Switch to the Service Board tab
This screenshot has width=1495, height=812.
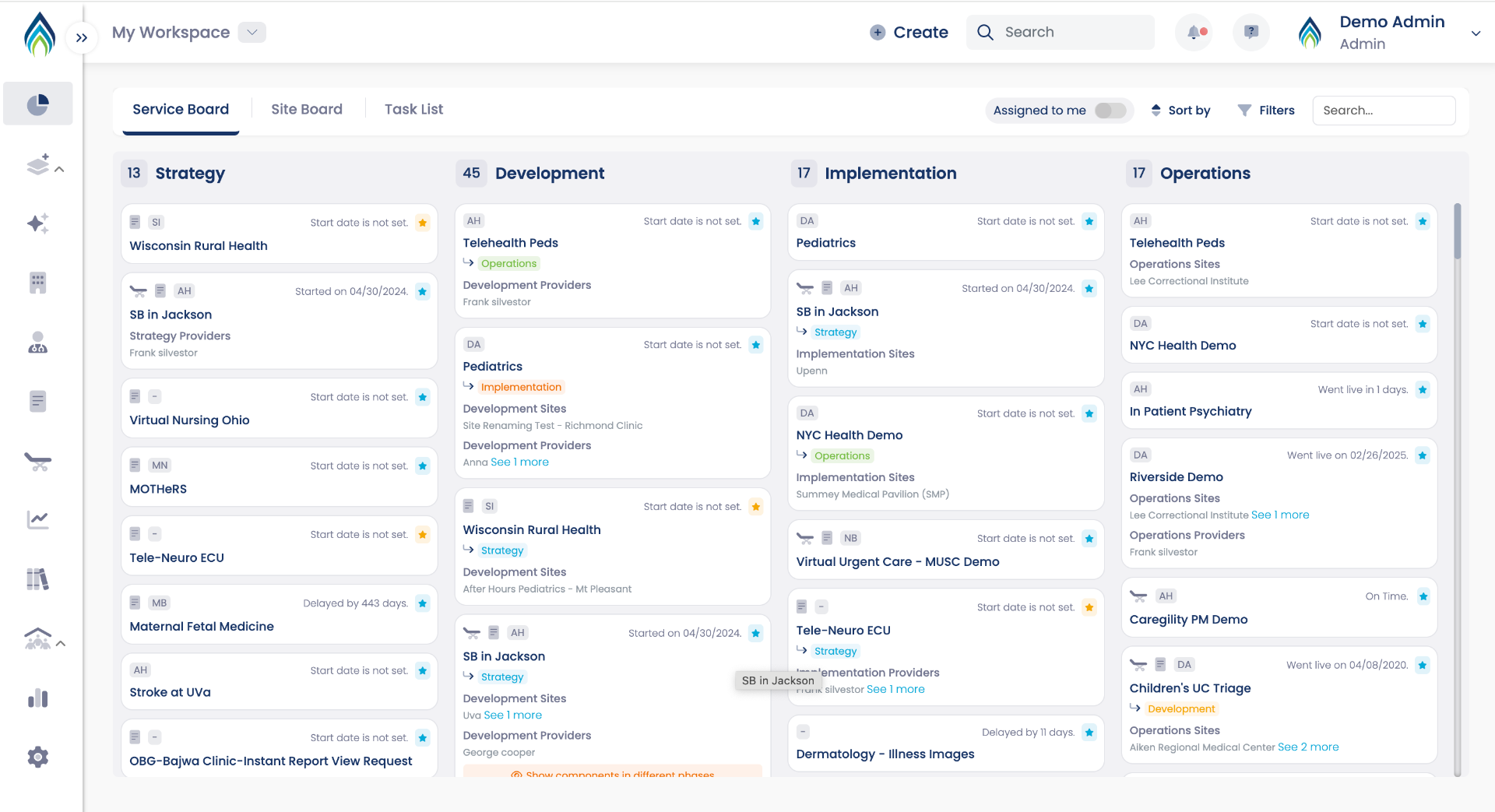coord(181,110)
